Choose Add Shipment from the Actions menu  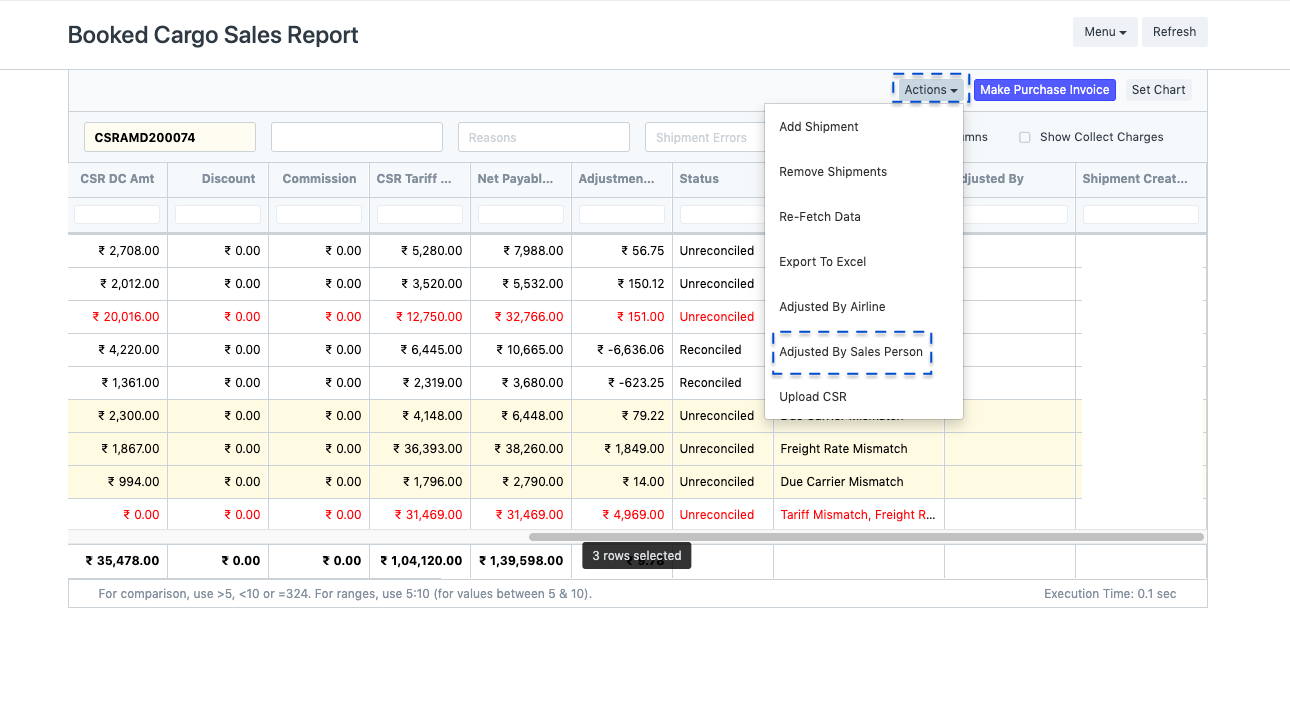(x=819, y=127)
